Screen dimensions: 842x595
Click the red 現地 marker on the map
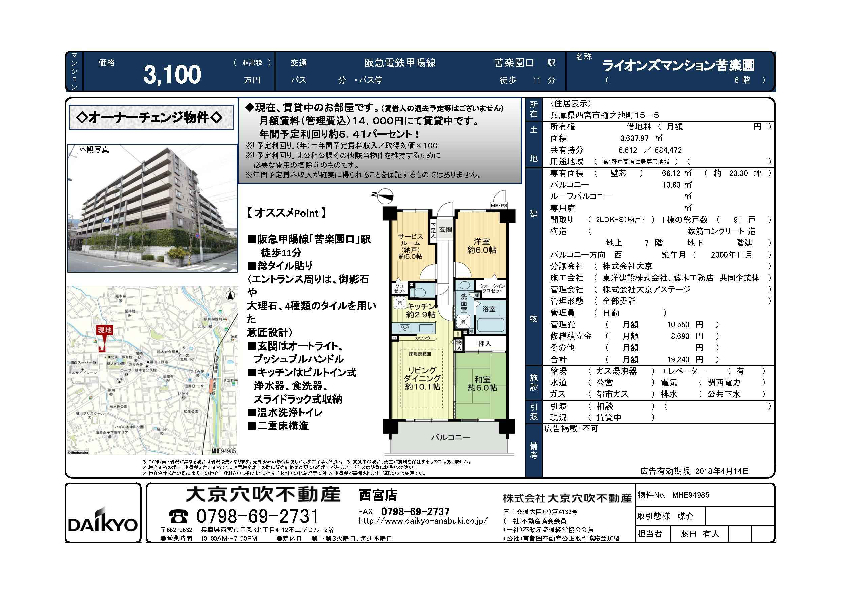point(104,329)
